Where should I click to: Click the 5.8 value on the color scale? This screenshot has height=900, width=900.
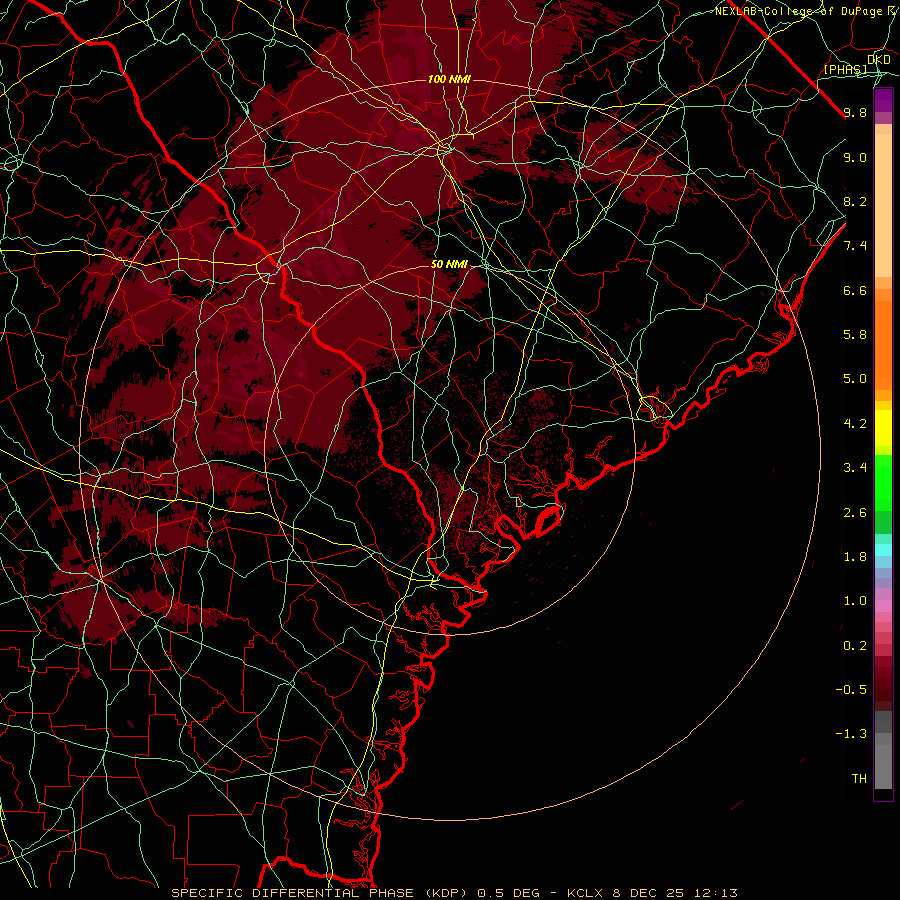(855, 335)
